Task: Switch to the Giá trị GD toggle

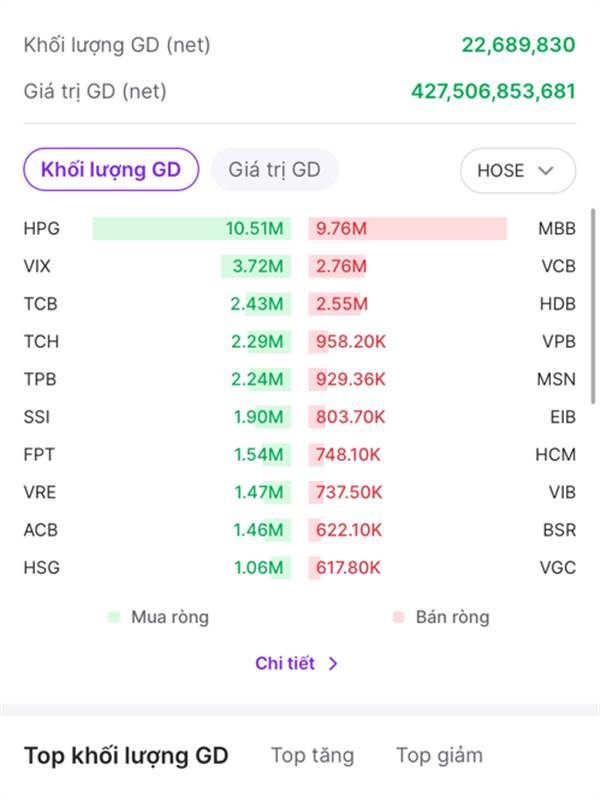Action: click(274, 170)
